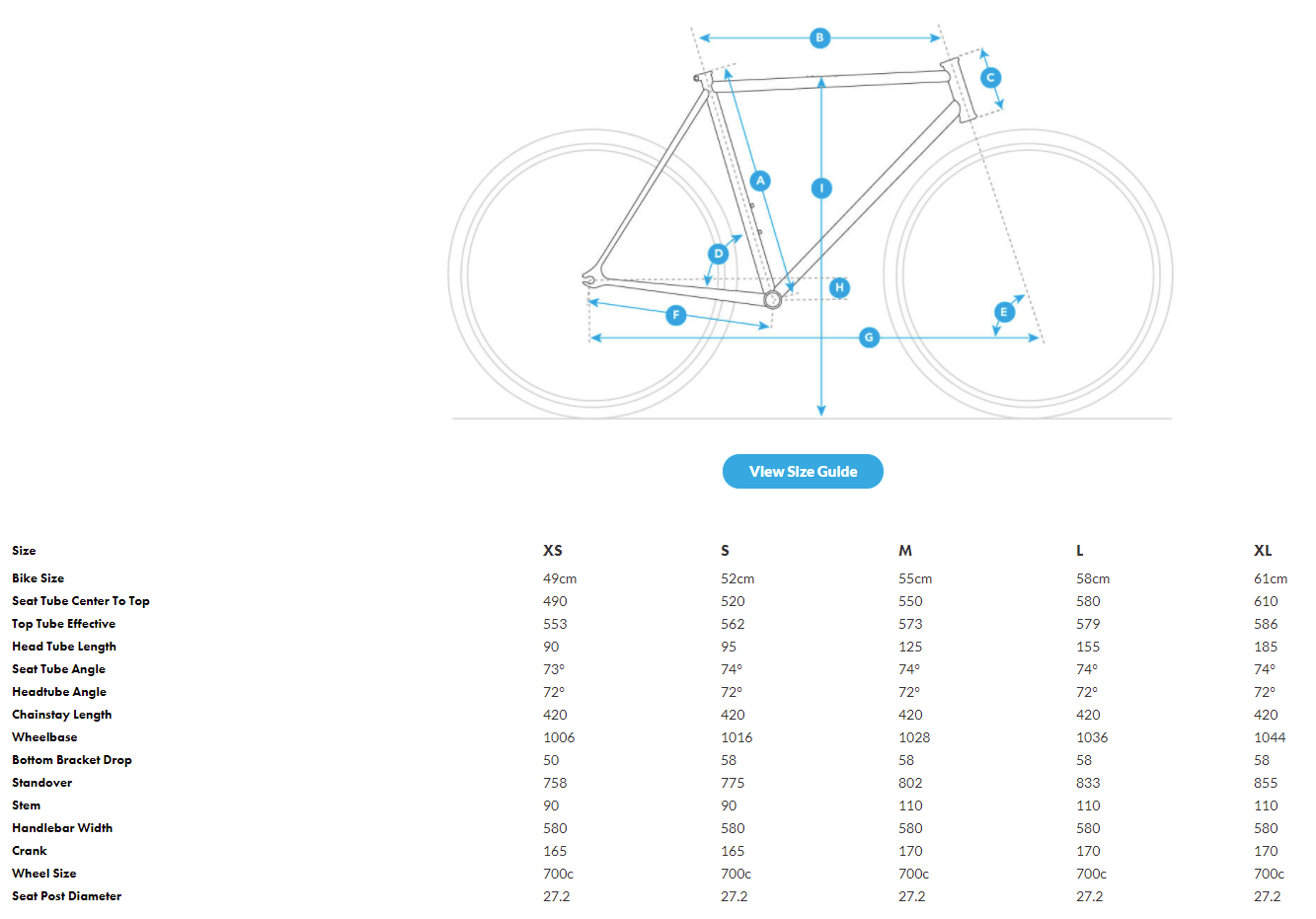Click the C head tube marker
Viewport: 1316px width, 919px height.
[990, 78]
